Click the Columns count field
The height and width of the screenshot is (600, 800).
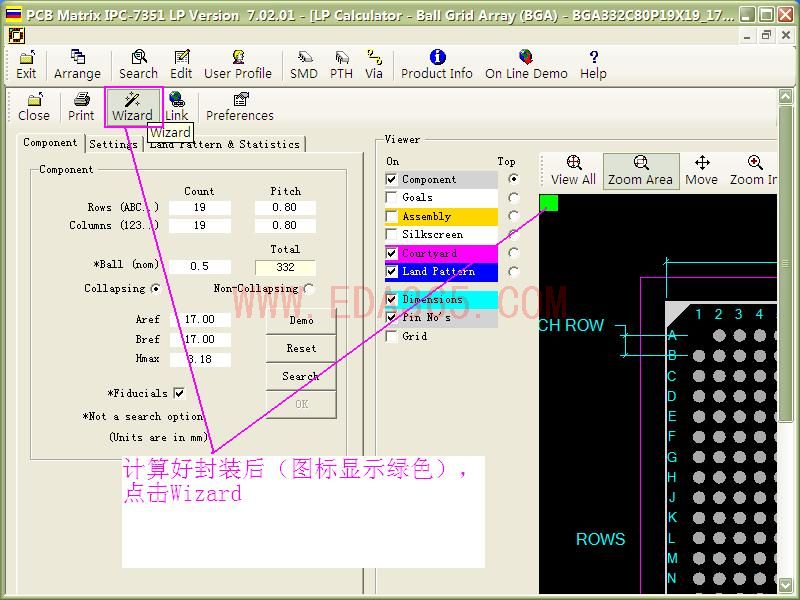tap(199, 226)
